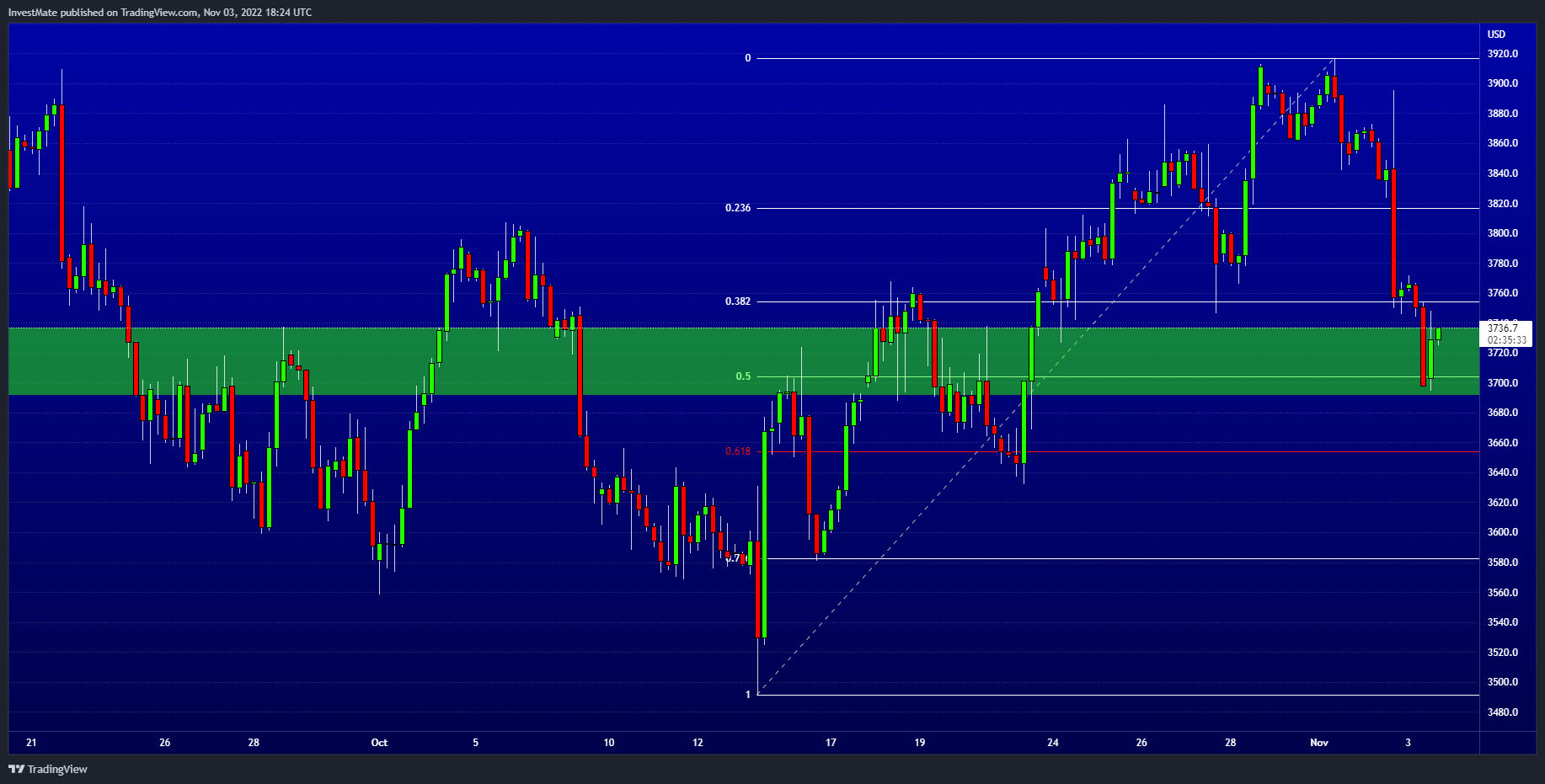Click the 3580.0 price axis label
The height and width of the screenshot is (784, 1545).
tap(1503, 563)
